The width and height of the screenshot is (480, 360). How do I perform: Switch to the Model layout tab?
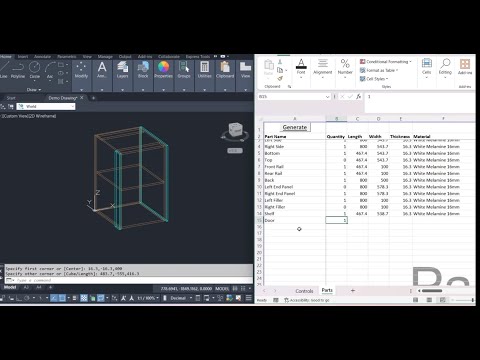tap(10, 287)
